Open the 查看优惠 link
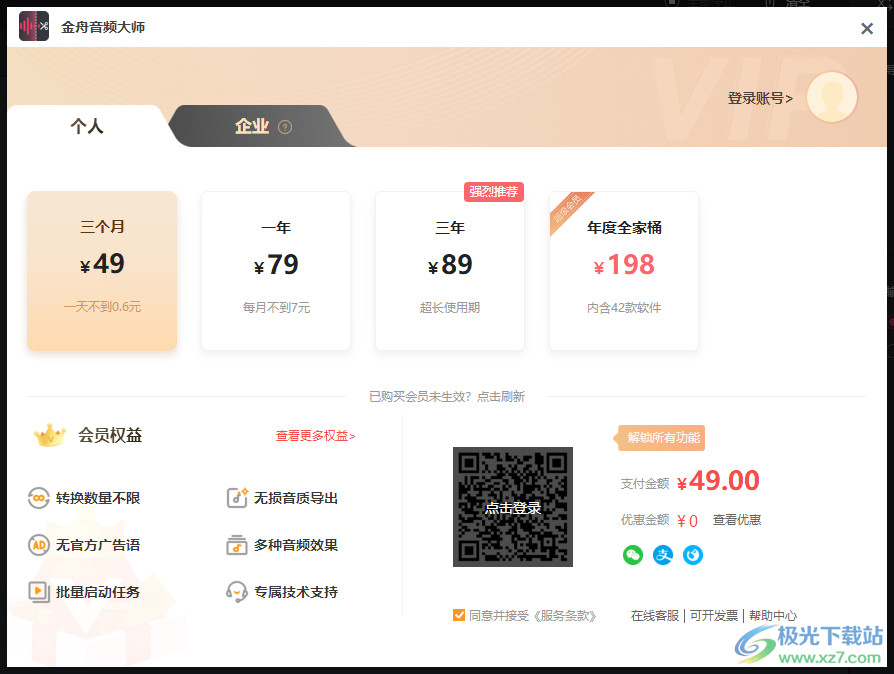Screen dimensions: 894x674 [737, 519]
